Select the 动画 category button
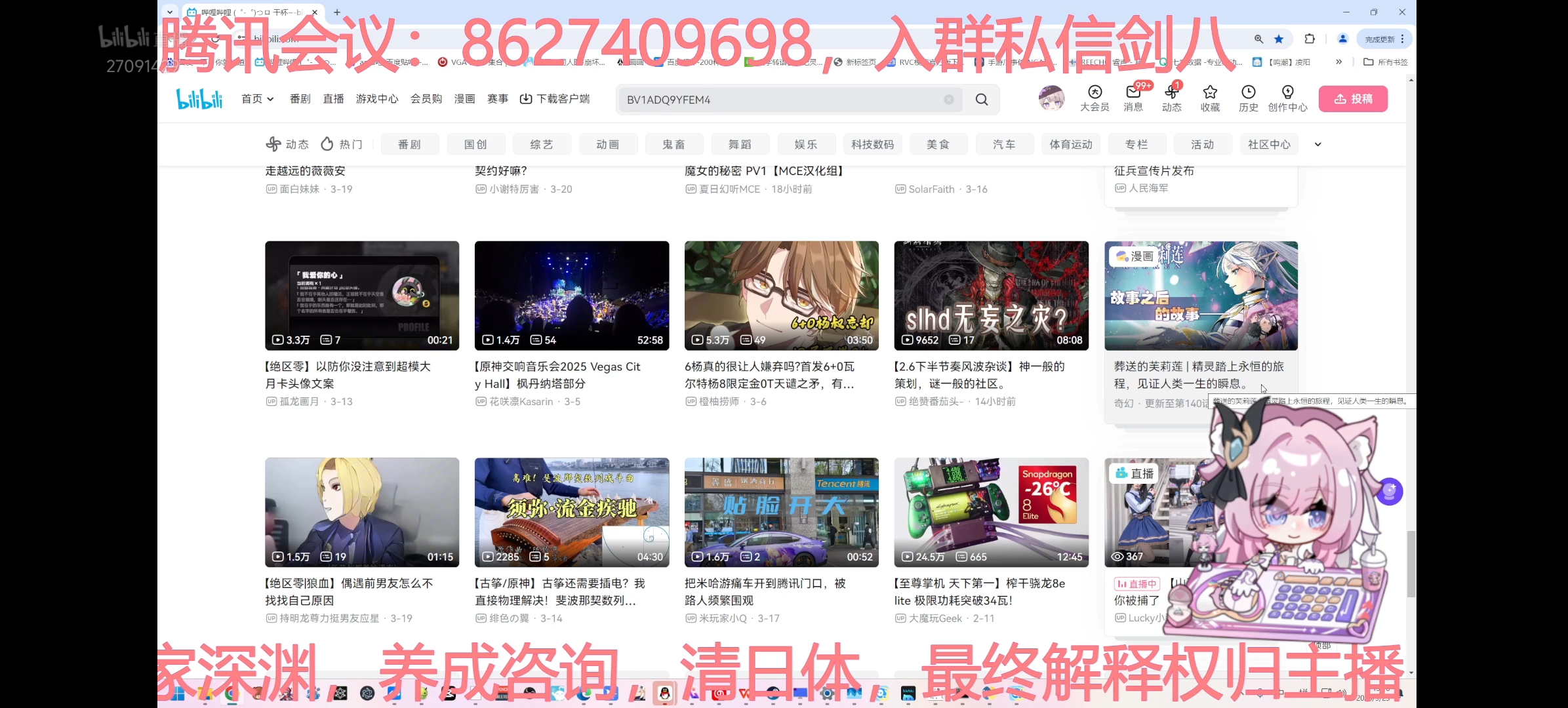The height and width of the screenshot is (708, 1568). (608, 144)
